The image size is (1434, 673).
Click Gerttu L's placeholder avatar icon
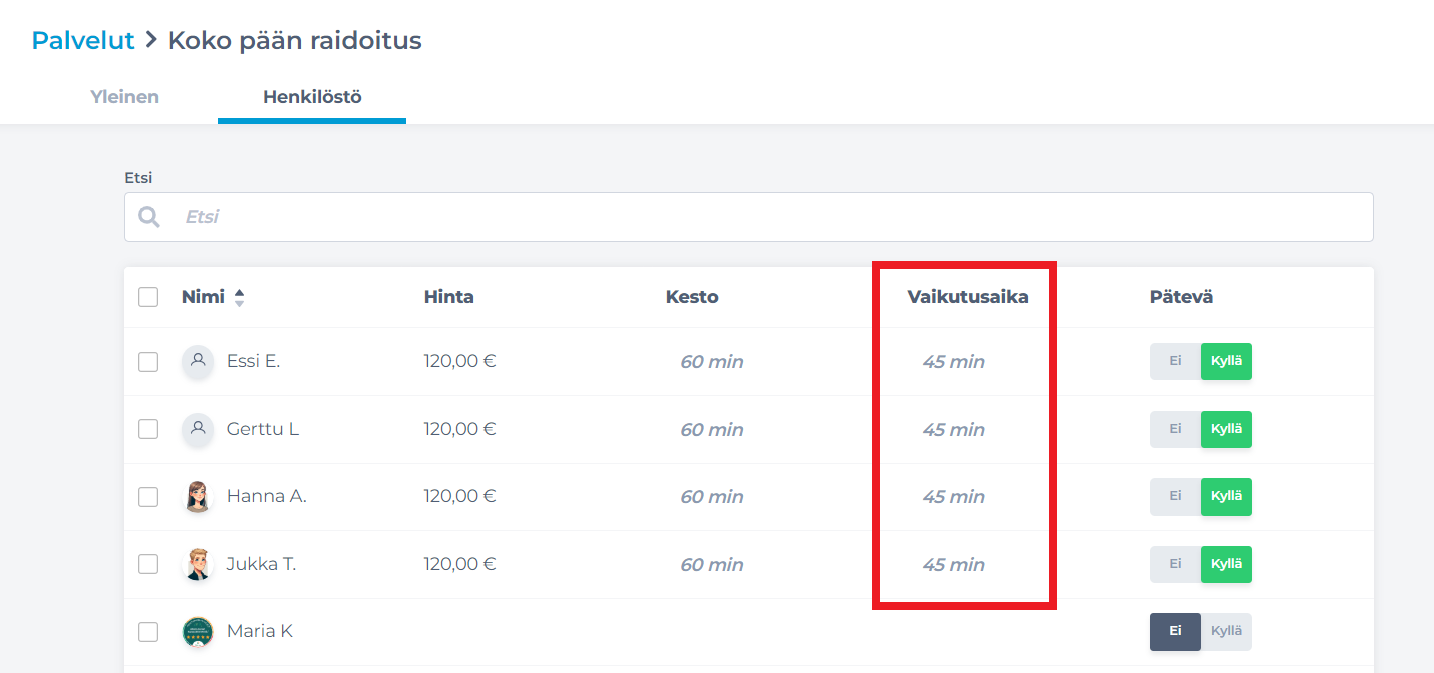click(198, 429)
